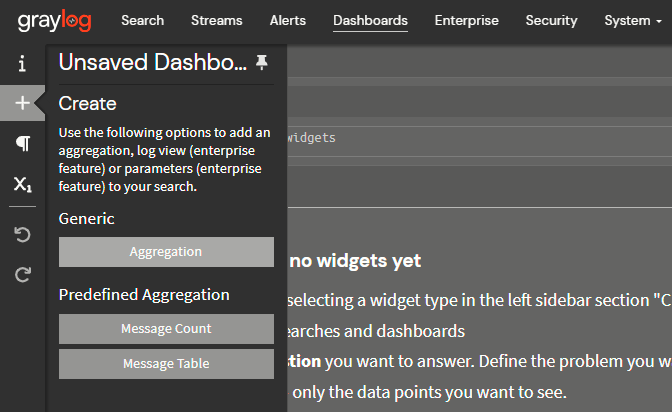Open the Fields subscript icon section

click(22, 185)
